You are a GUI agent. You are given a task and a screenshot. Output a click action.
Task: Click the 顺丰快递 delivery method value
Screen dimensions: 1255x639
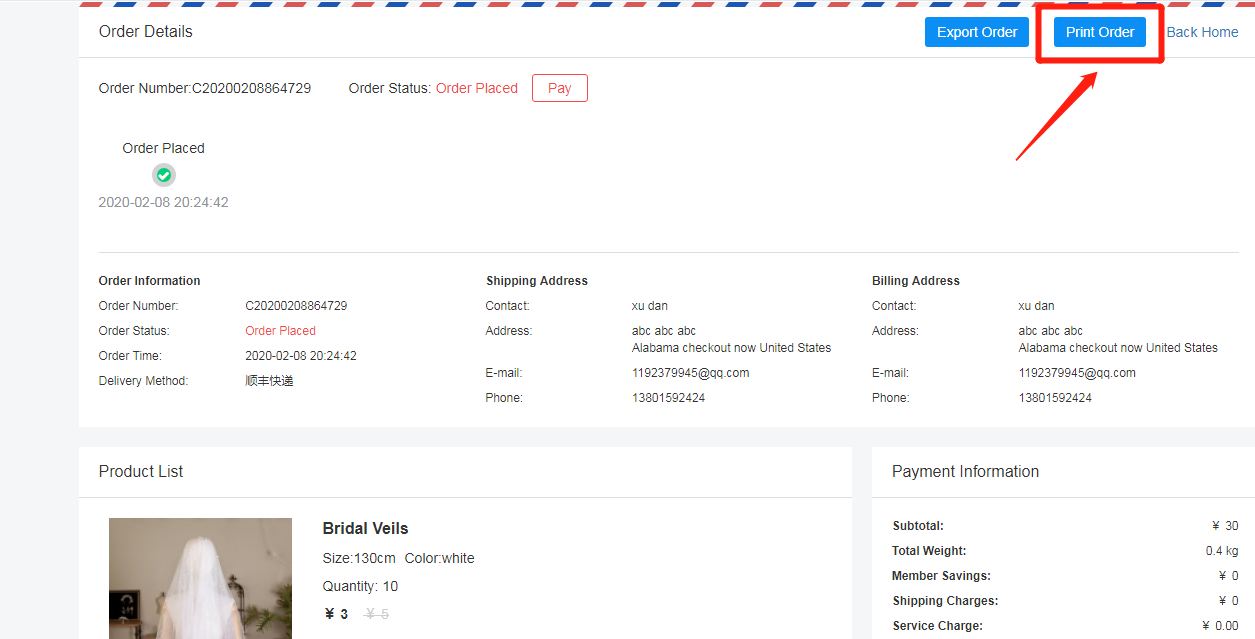[269, 381]
